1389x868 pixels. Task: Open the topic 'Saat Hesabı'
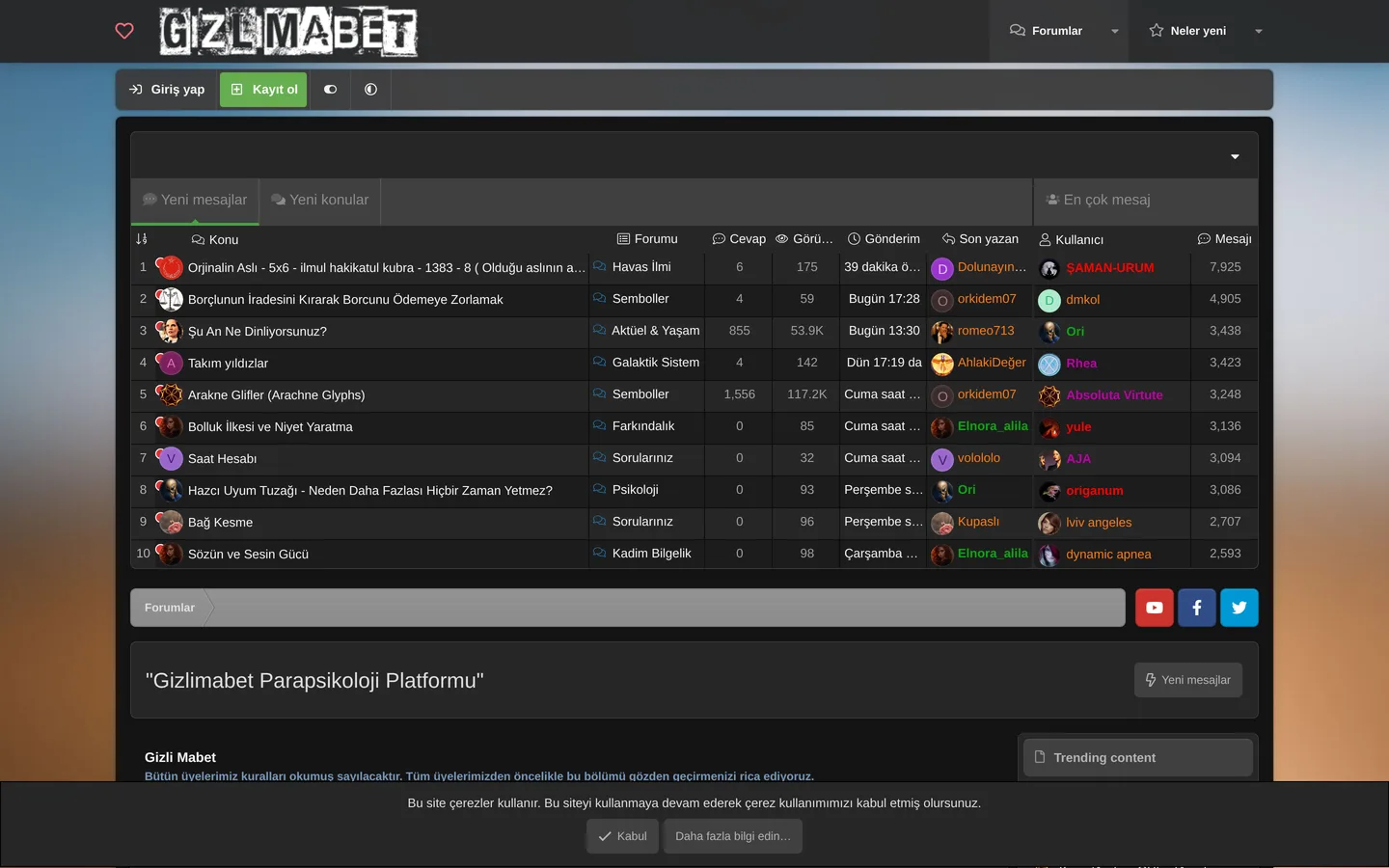tap(222, 459)
